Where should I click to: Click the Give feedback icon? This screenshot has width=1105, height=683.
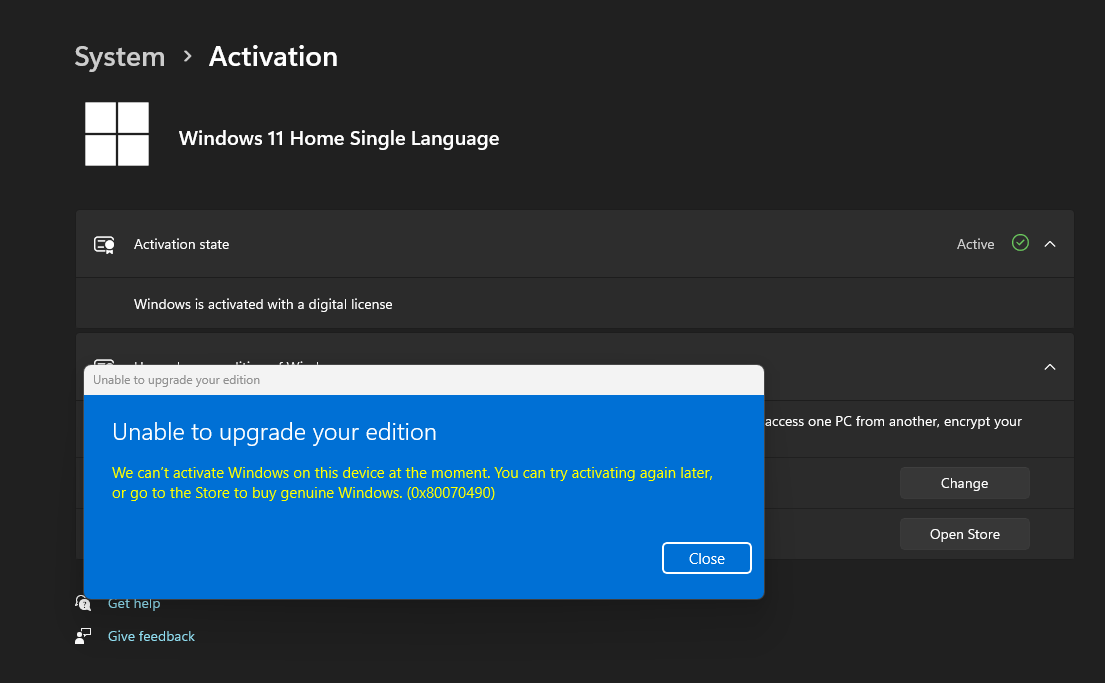(83, 636)
